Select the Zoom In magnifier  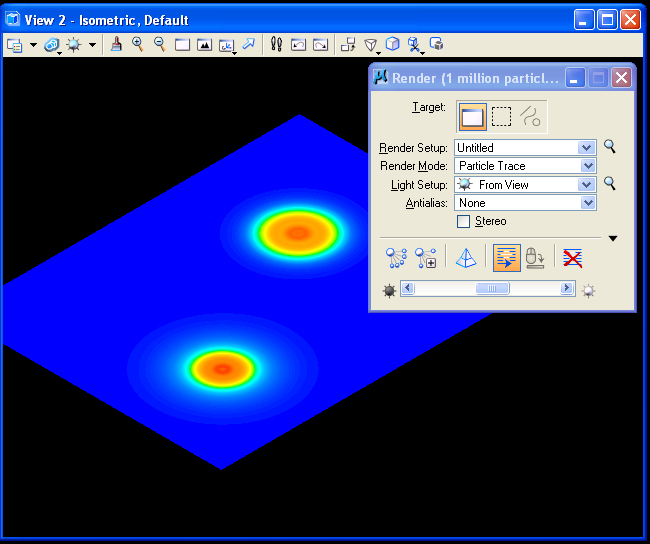138,44
